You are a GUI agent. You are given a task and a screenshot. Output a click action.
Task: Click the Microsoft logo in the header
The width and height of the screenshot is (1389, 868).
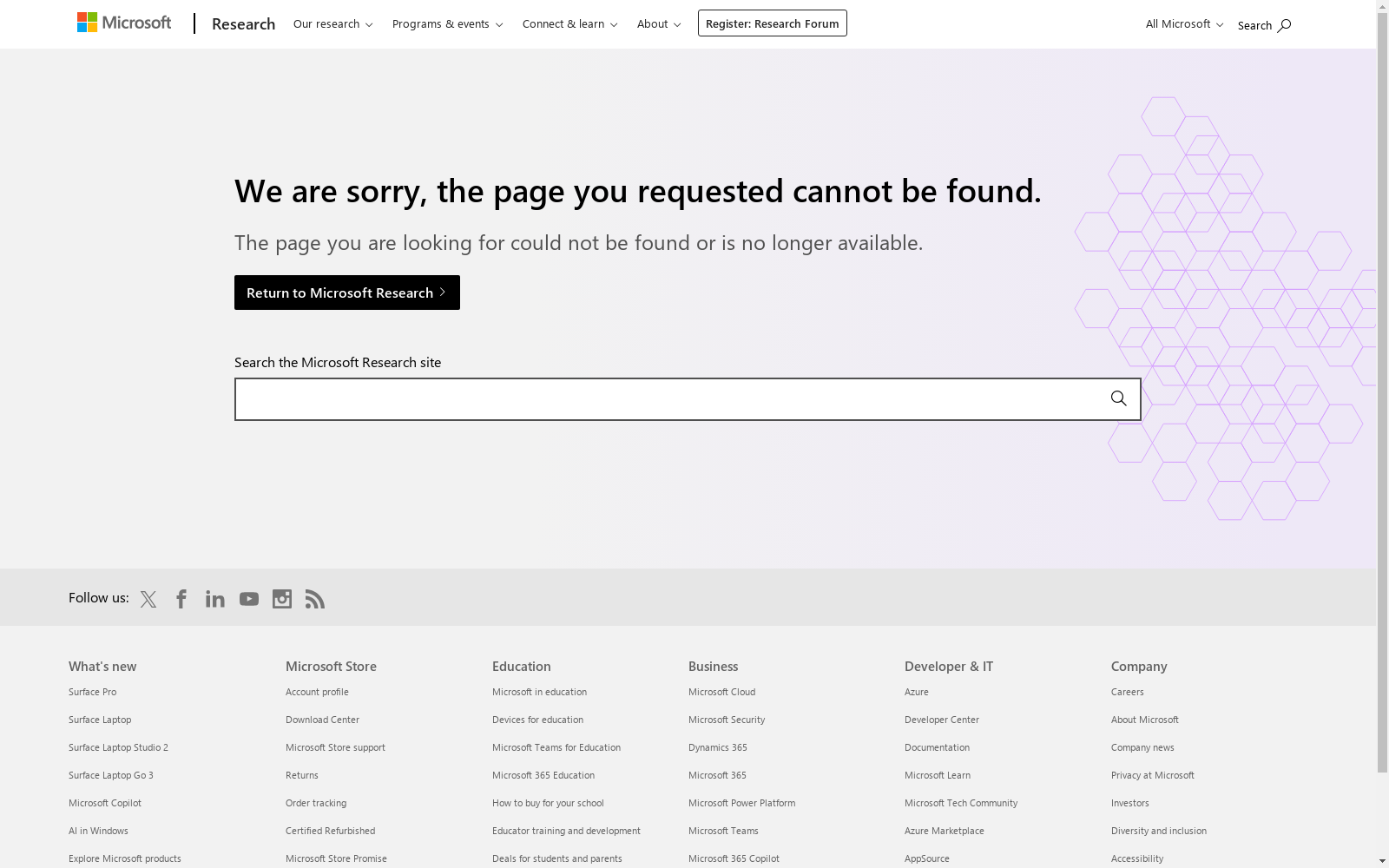coord(124,23)
